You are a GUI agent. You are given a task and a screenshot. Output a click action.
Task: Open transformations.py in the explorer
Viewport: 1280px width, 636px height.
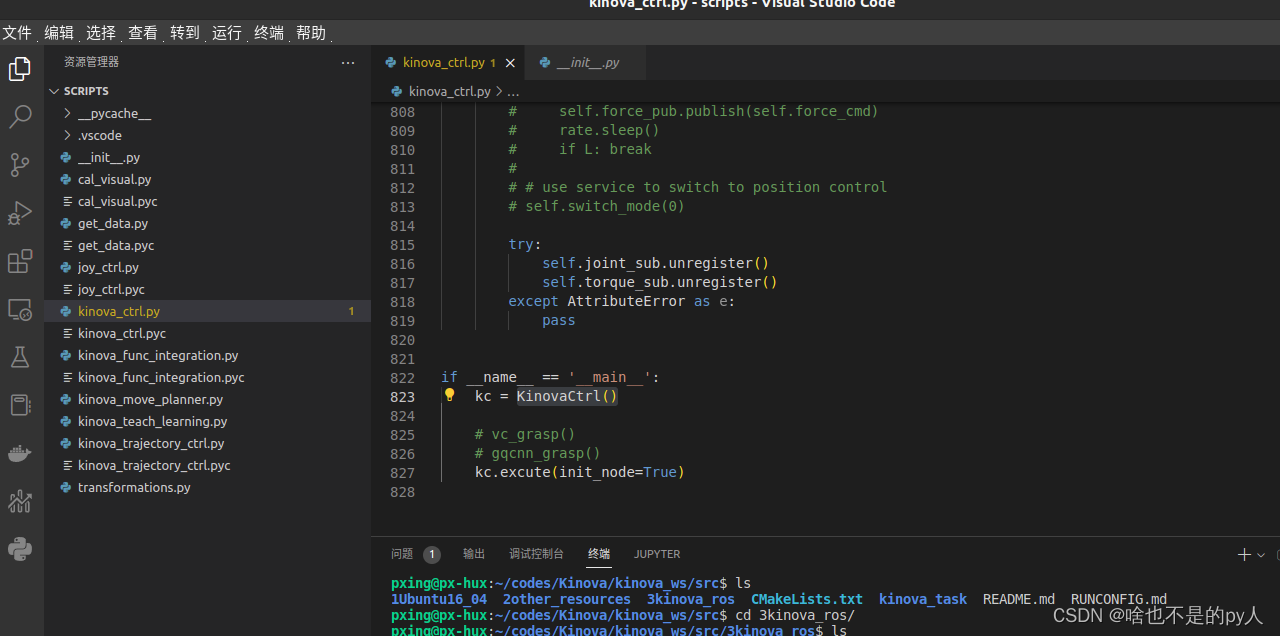click(207, 487)
